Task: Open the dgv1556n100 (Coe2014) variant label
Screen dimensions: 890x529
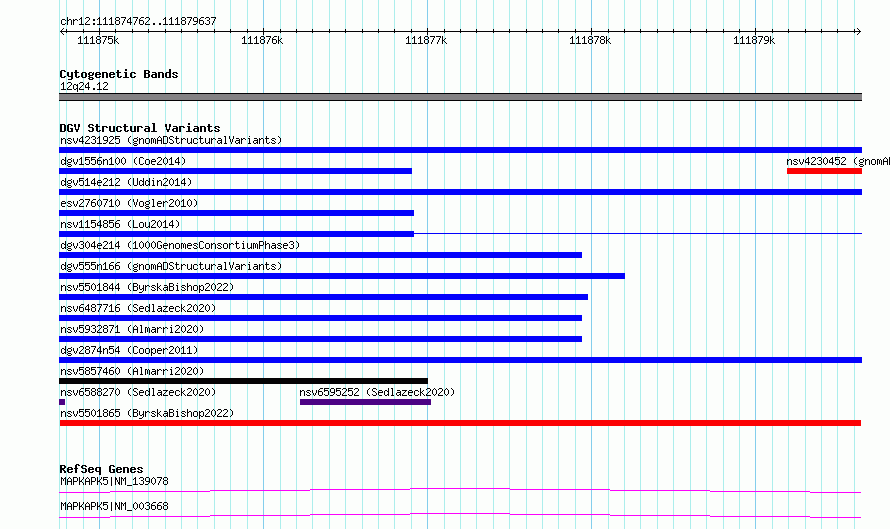Action: pyautogui.click(x=123, y=161)
